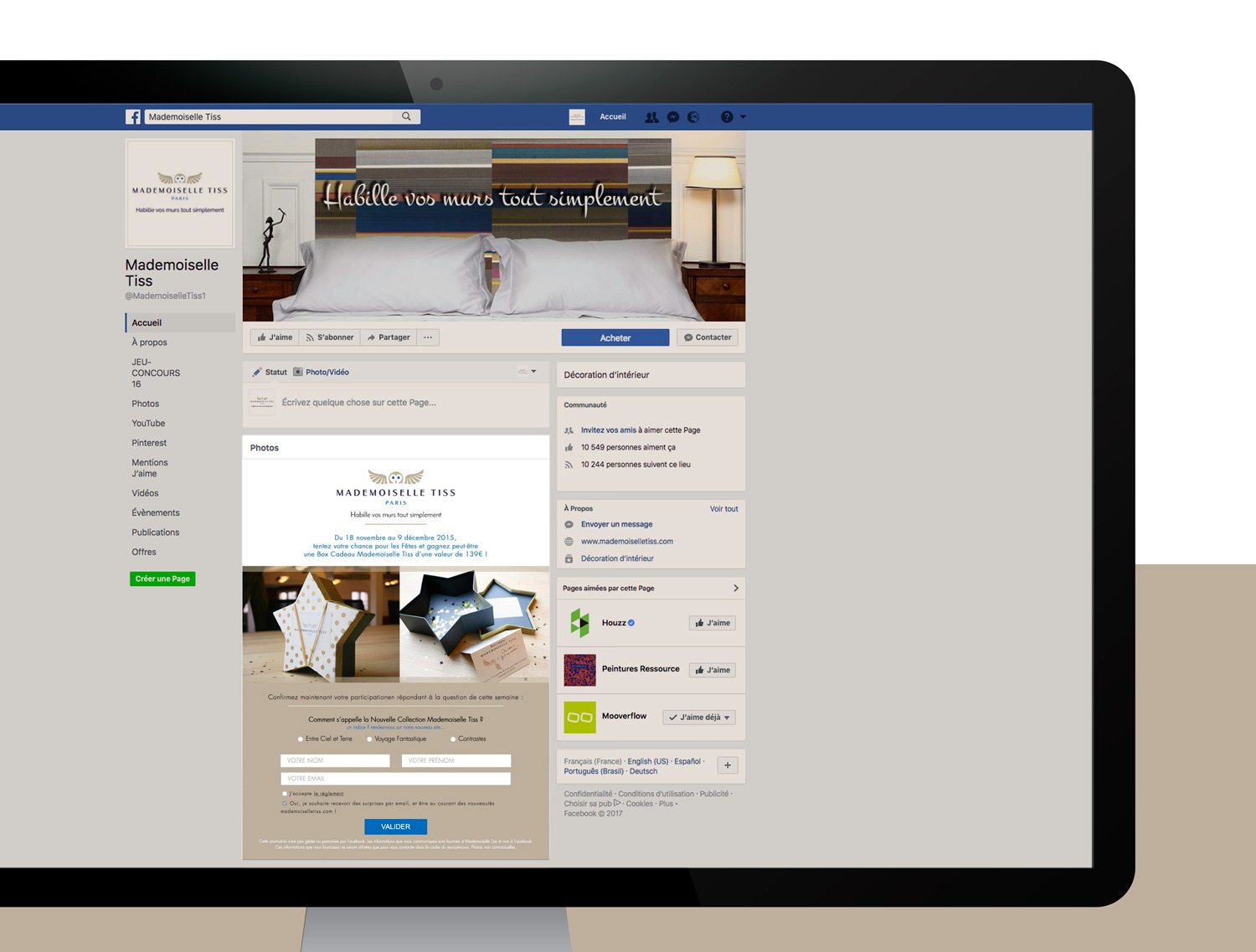Image resolution: width=1256 pixels, height=952 pixels.
Task: Click the search magnifier icon
Action: 406,116
